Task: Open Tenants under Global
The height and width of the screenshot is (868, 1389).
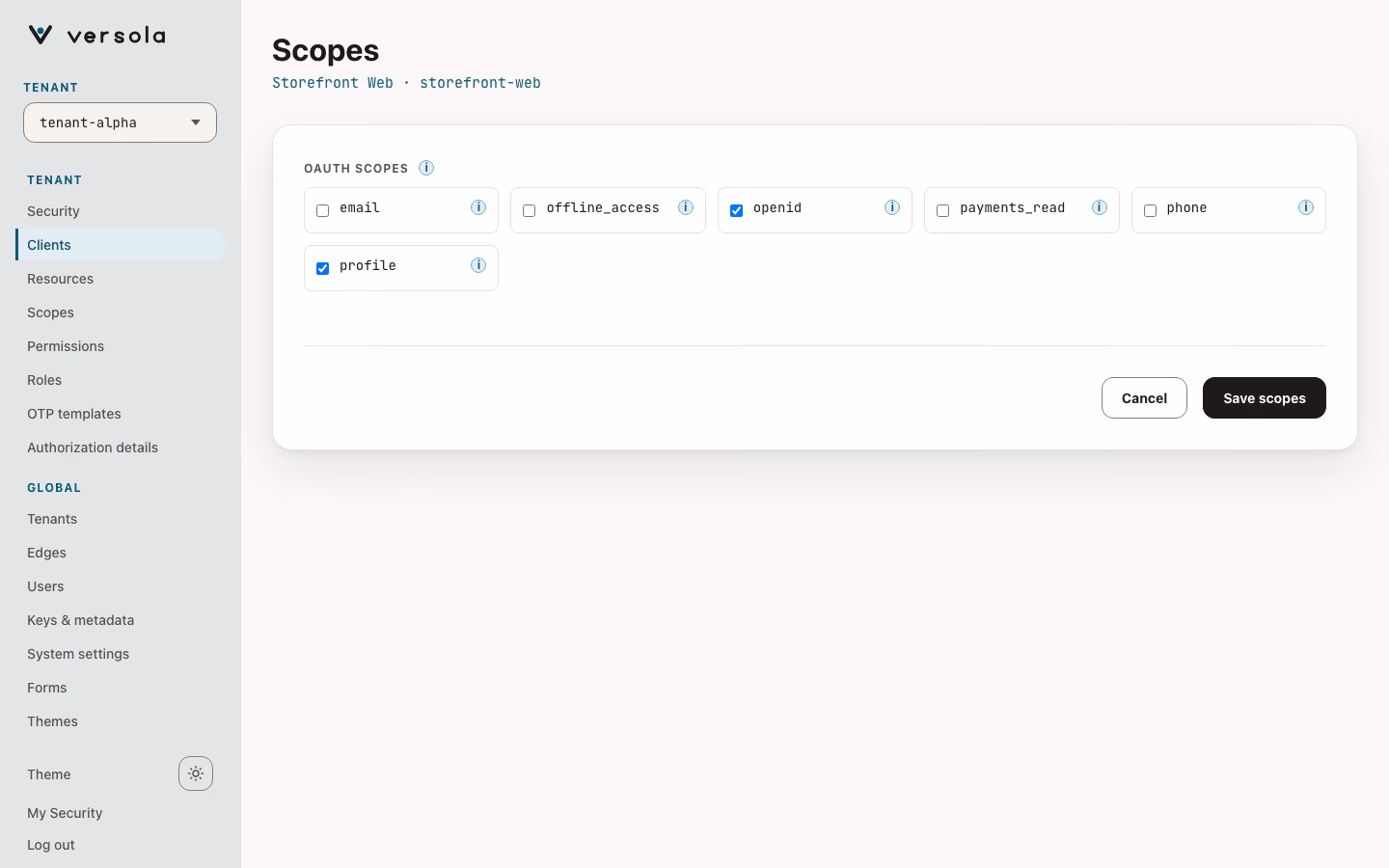Action: pos(120,519)
